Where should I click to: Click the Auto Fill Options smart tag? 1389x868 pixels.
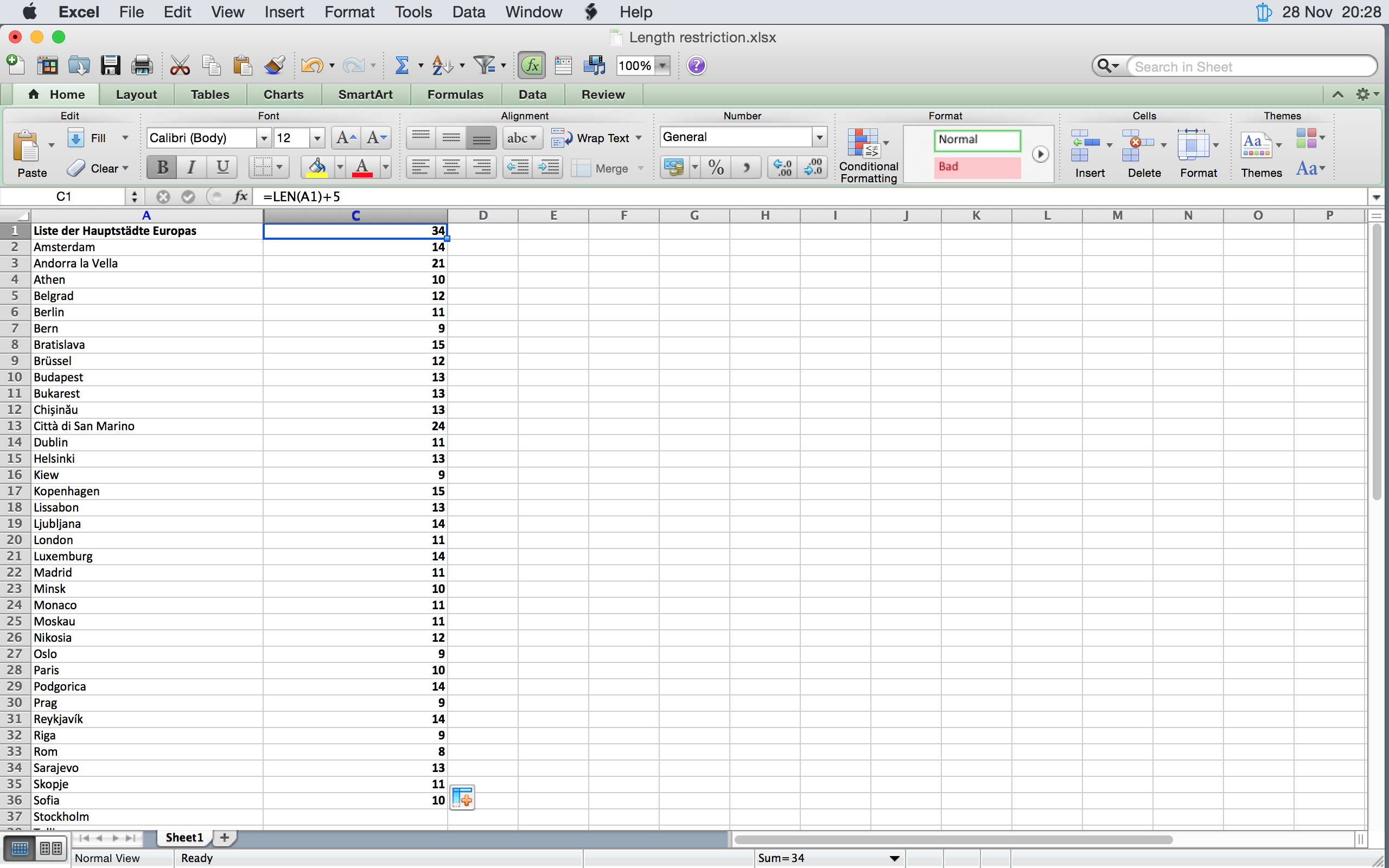click(x=462, y=797)
